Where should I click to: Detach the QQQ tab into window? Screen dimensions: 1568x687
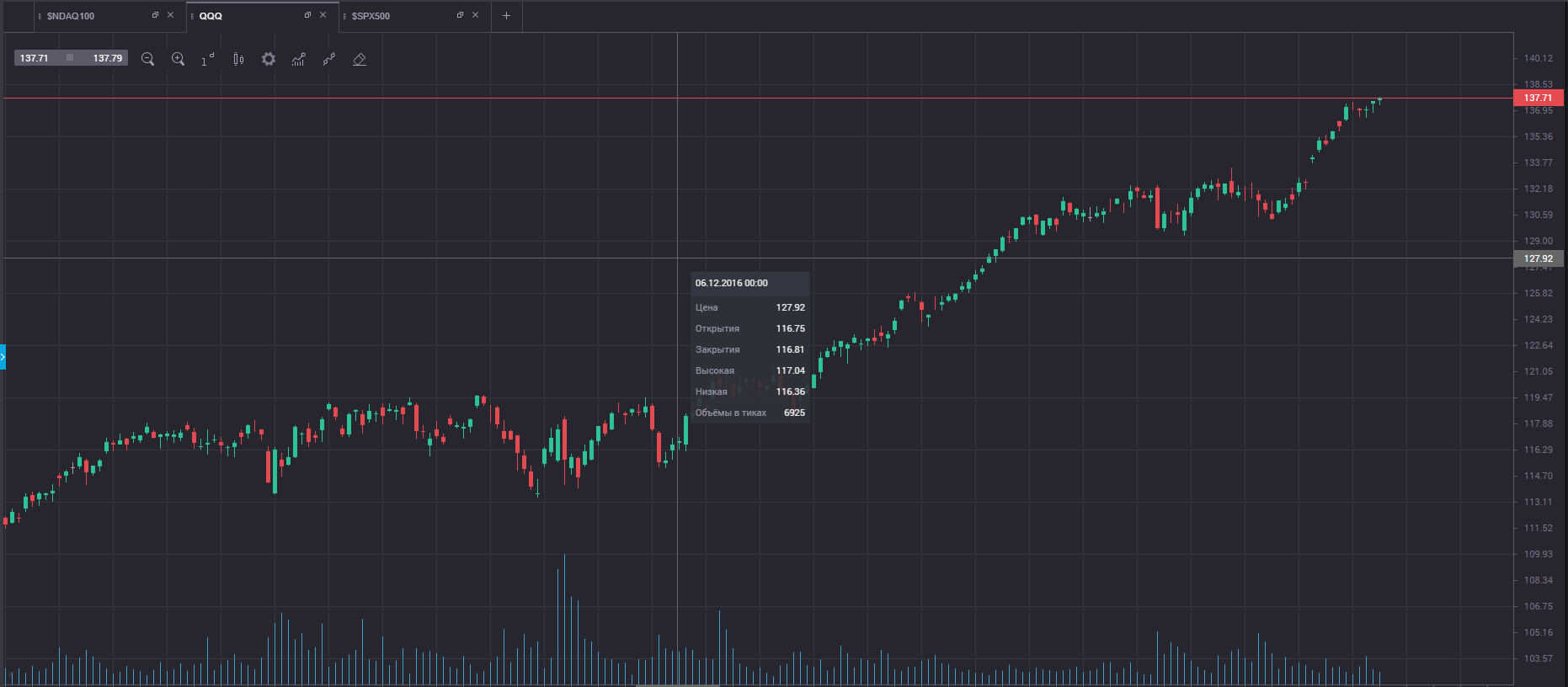307,15
